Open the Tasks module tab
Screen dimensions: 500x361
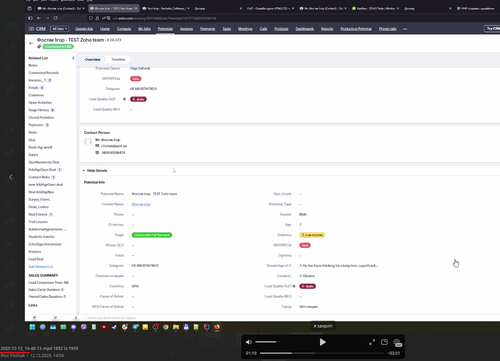point(227,29)
